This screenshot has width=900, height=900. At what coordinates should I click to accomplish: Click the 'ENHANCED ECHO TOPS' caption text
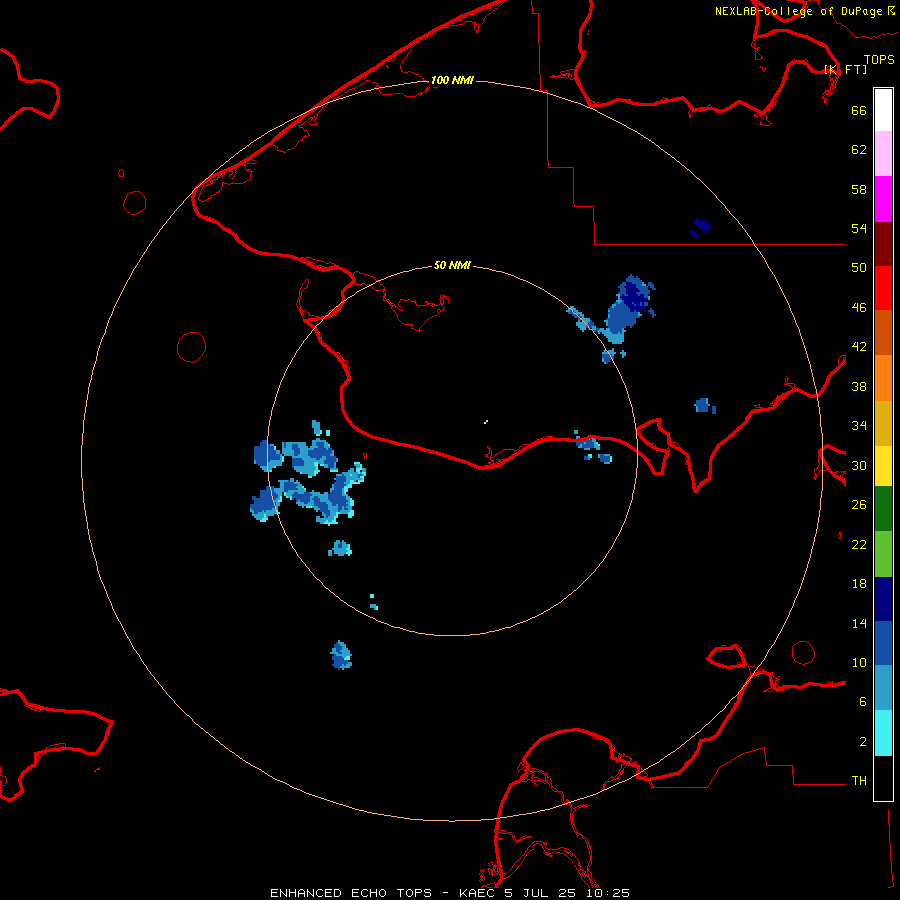click(x=351, y=893)
